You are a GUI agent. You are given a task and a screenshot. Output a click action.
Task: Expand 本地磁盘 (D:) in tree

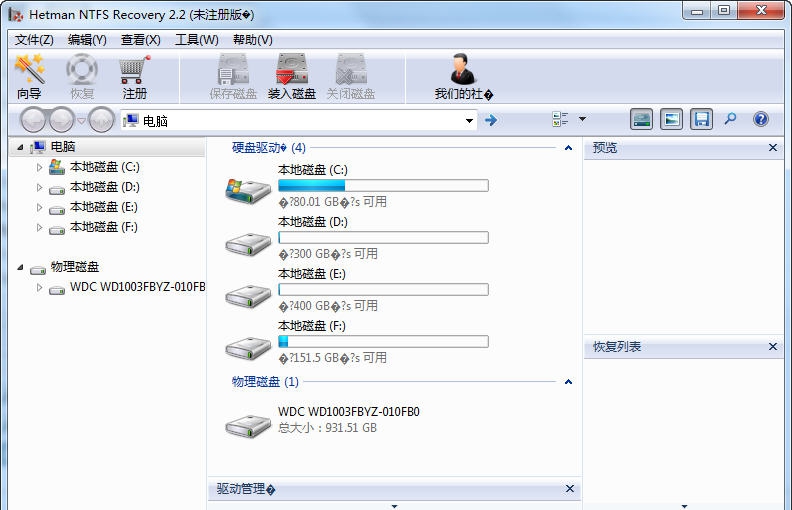(x=39, y=187)
